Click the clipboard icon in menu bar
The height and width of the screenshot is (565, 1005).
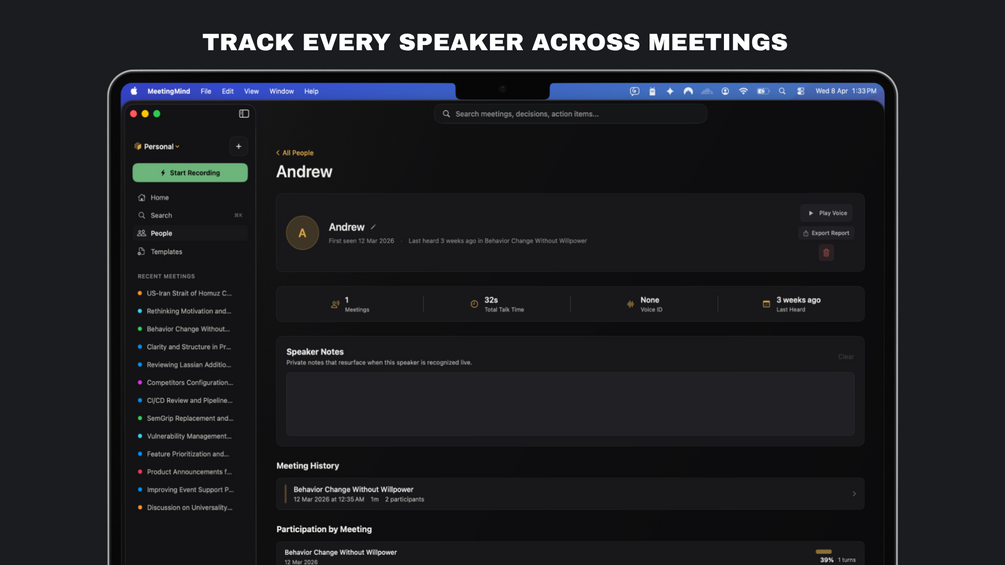652,91
